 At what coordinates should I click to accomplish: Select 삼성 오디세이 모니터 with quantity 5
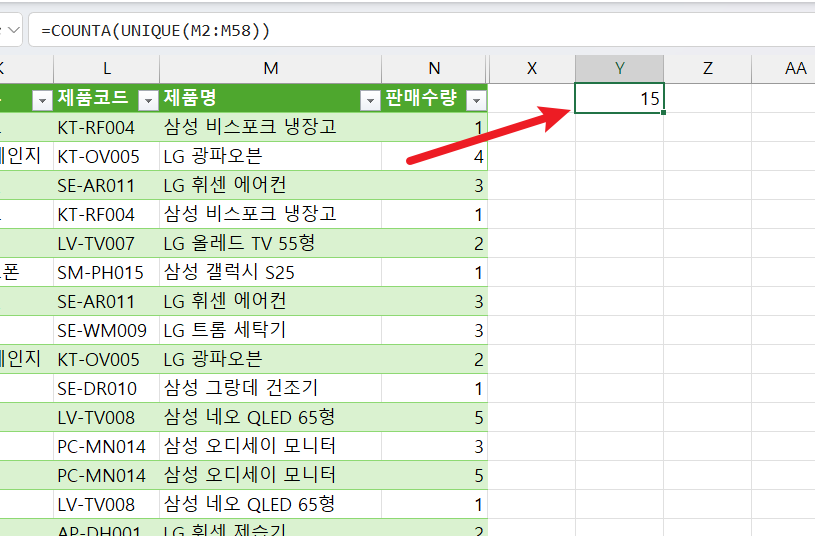(270, 475)
